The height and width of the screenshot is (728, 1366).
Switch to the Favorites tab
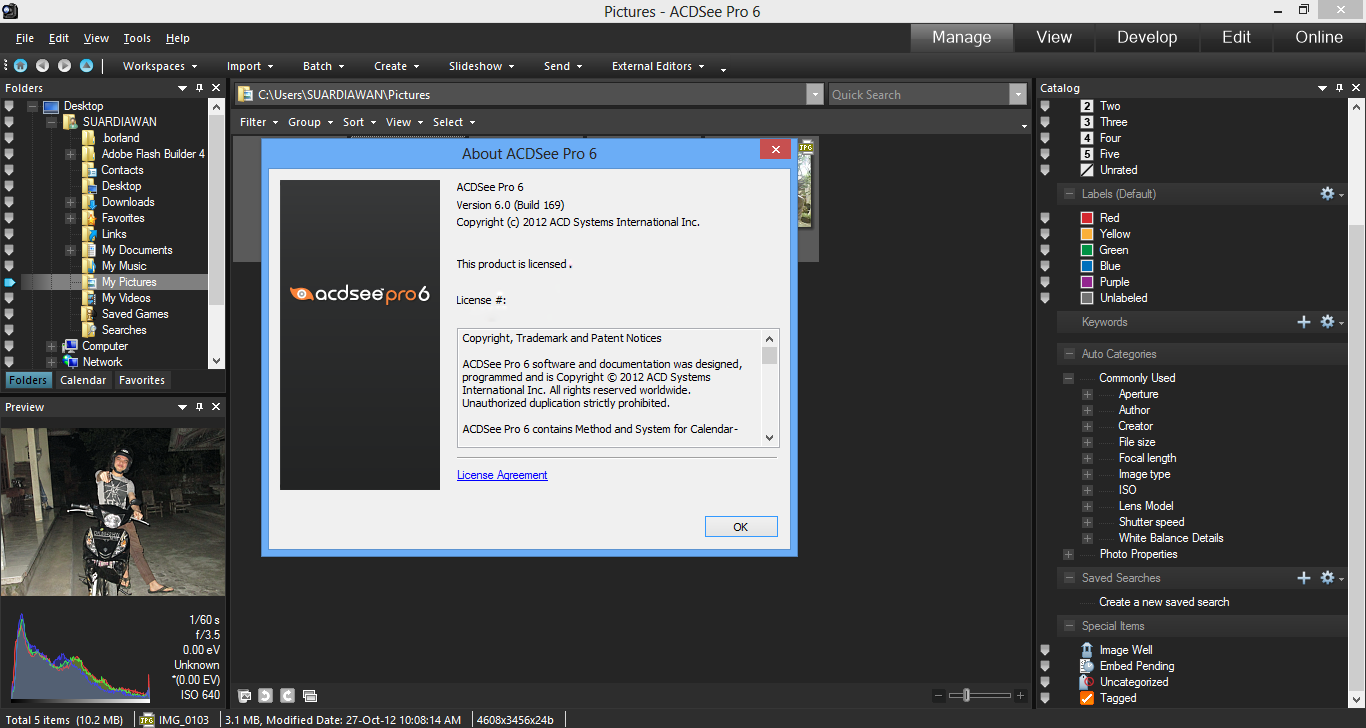point(142,380)
